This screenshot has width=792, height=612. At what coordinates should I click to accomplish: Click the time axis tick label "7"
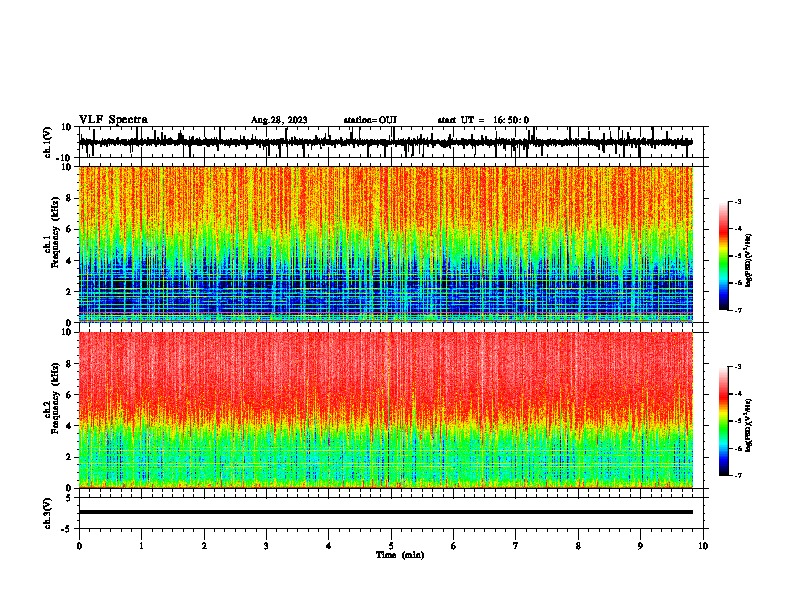(516, 546)
